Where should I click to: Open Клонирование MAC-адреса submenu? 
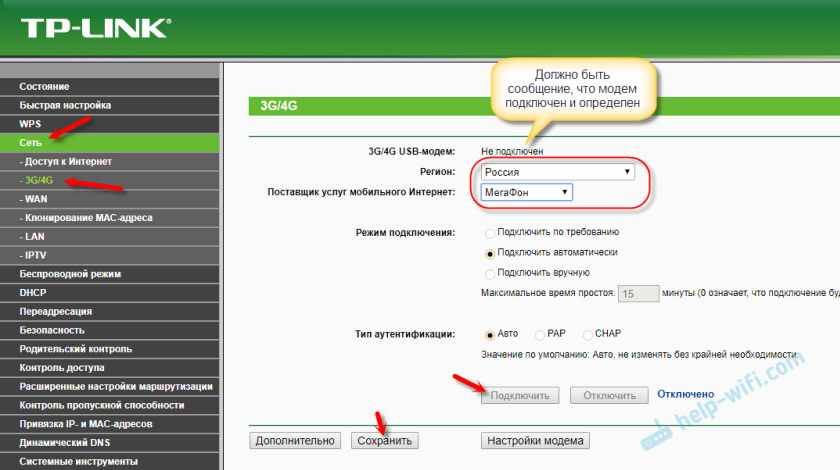(x=109, y=218)
